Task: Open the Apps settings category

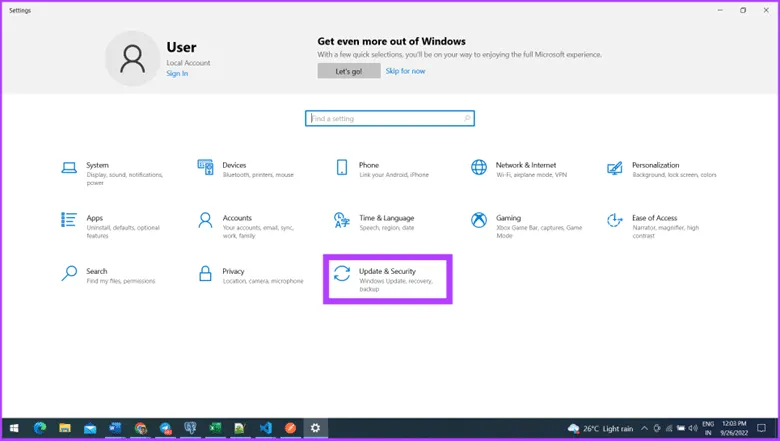Action: pyautogui.click(x=95, y=218)
